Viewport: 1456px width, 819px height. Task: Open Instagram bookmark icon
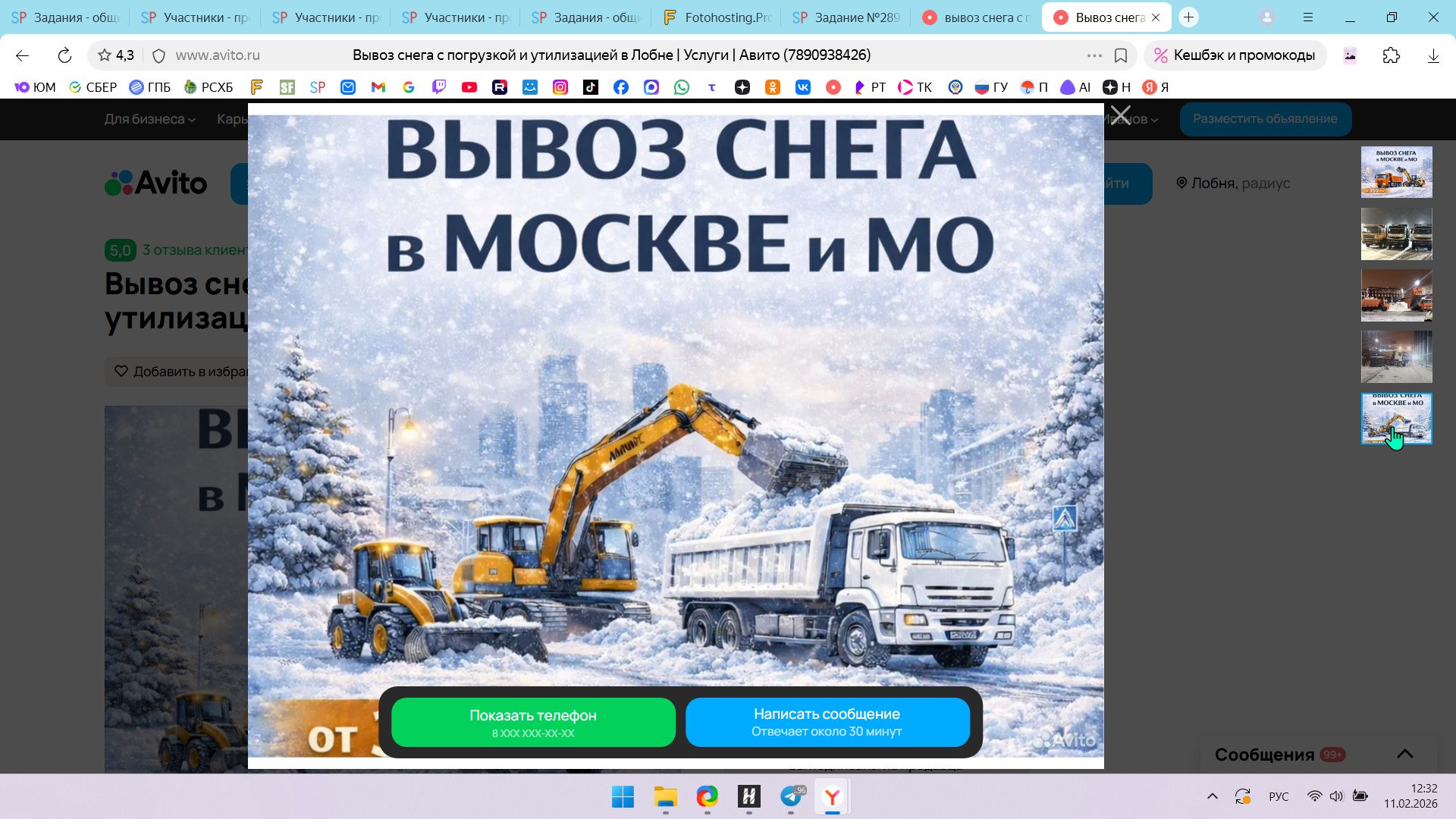coord(560,87)
